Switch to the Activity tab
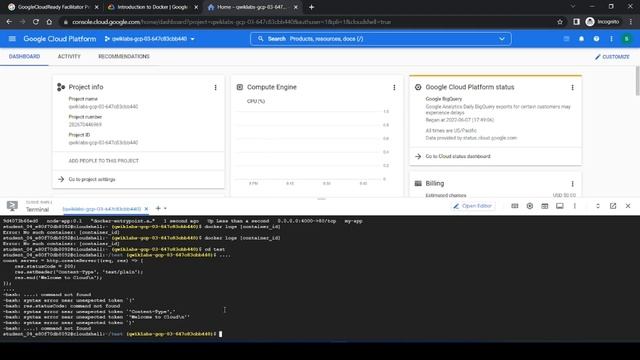The image size is (640, 360). 69,56
